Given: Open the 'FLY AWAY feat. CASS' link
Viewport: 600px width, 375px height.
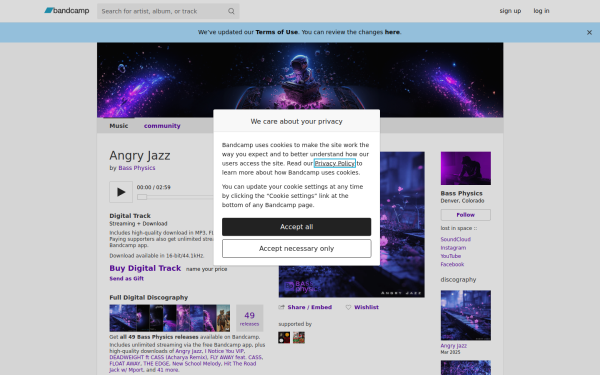Looking at the screenshot, I should tap(236, 357).
